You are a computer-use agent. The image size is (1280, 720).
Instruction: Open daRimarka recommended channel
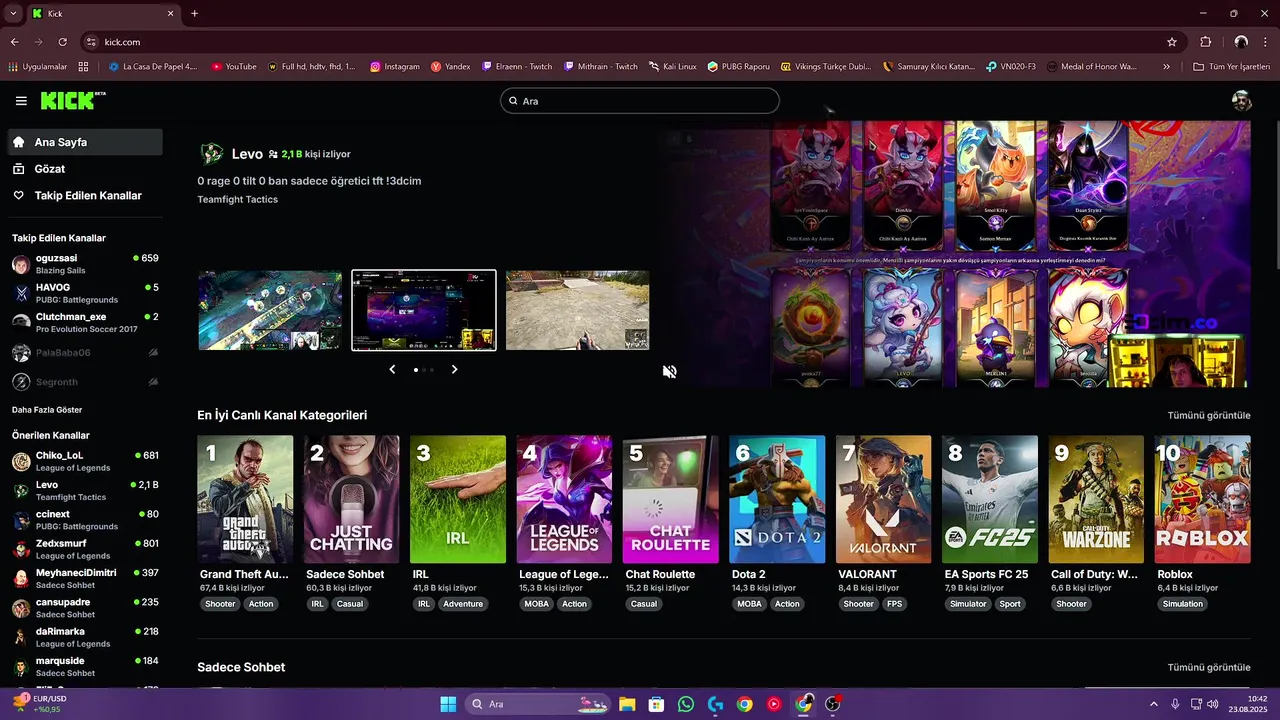click(85, 637)
